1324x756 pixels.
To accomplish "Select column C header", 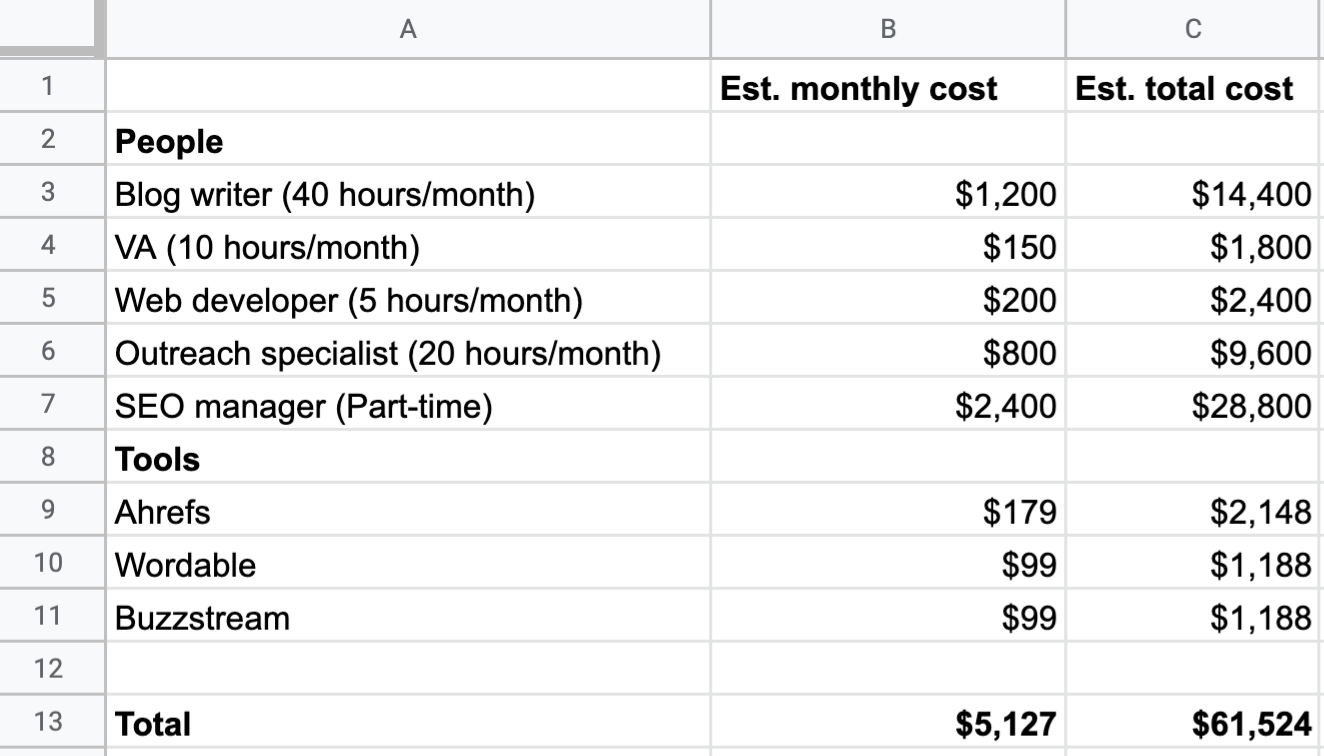I will 1194,29.
